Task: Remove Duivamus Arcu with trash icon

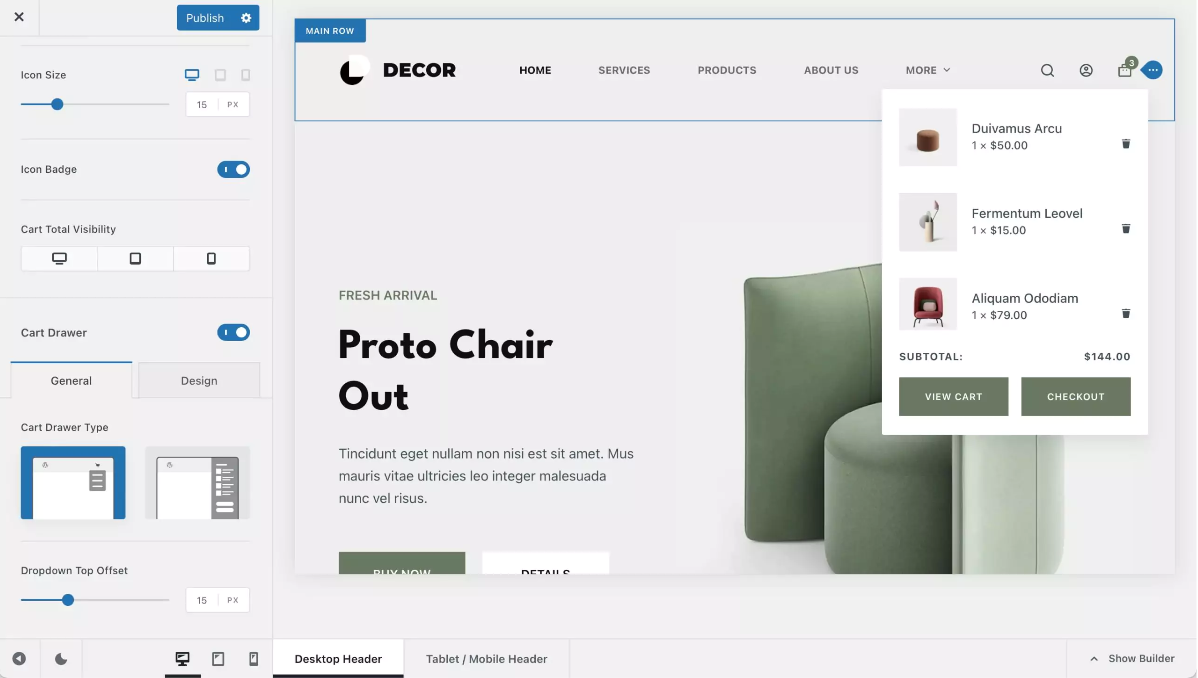Action: point(1125,144)
